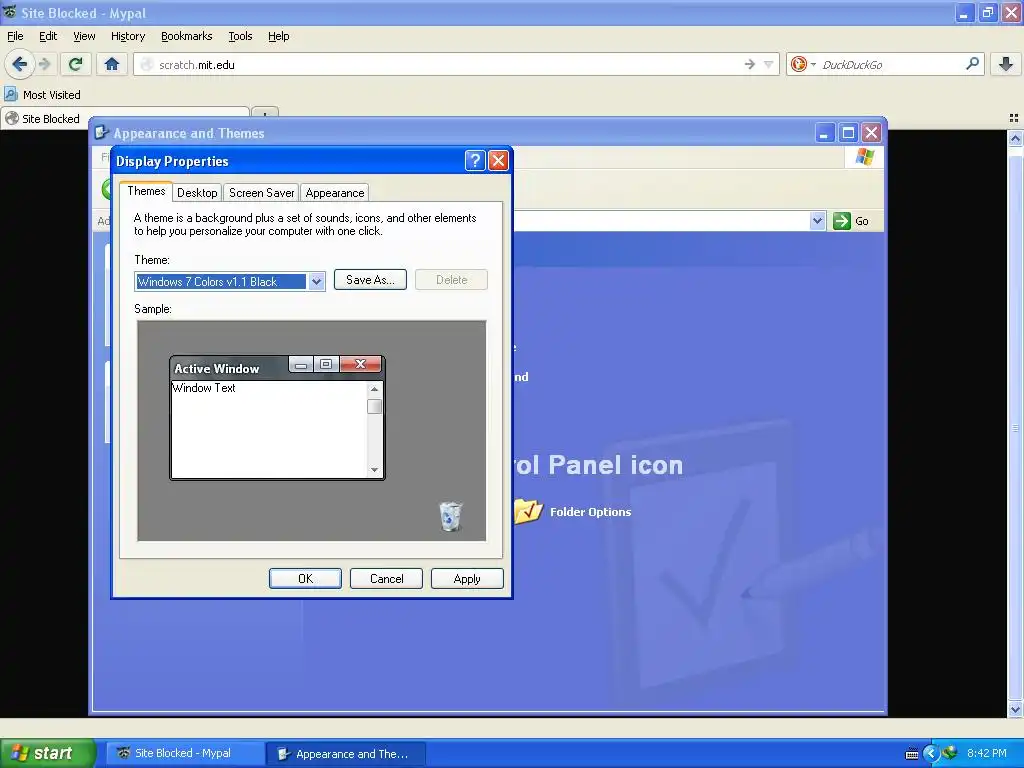The height and width of the screenshot is (768, 1024).
Task: Click the Appearance and Themes title bar icon
Action: pyautogui.click(x=101, y=133)
